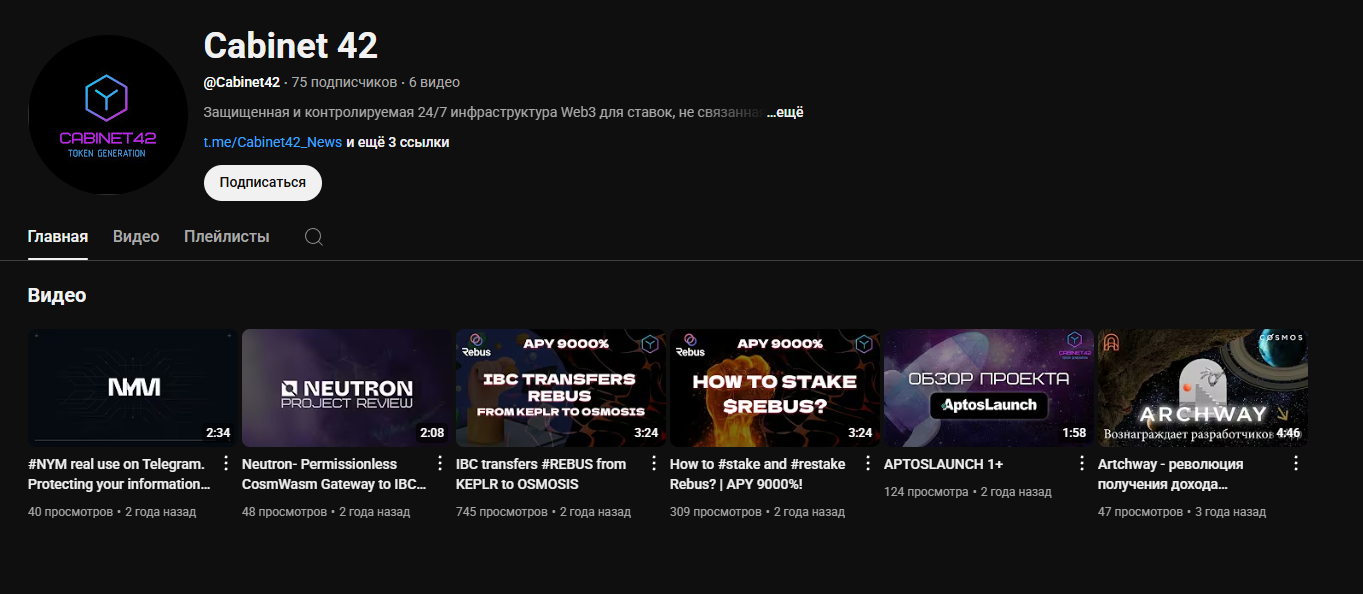
Task: Open options menu for Archway video
Action: click(1296, 463)
